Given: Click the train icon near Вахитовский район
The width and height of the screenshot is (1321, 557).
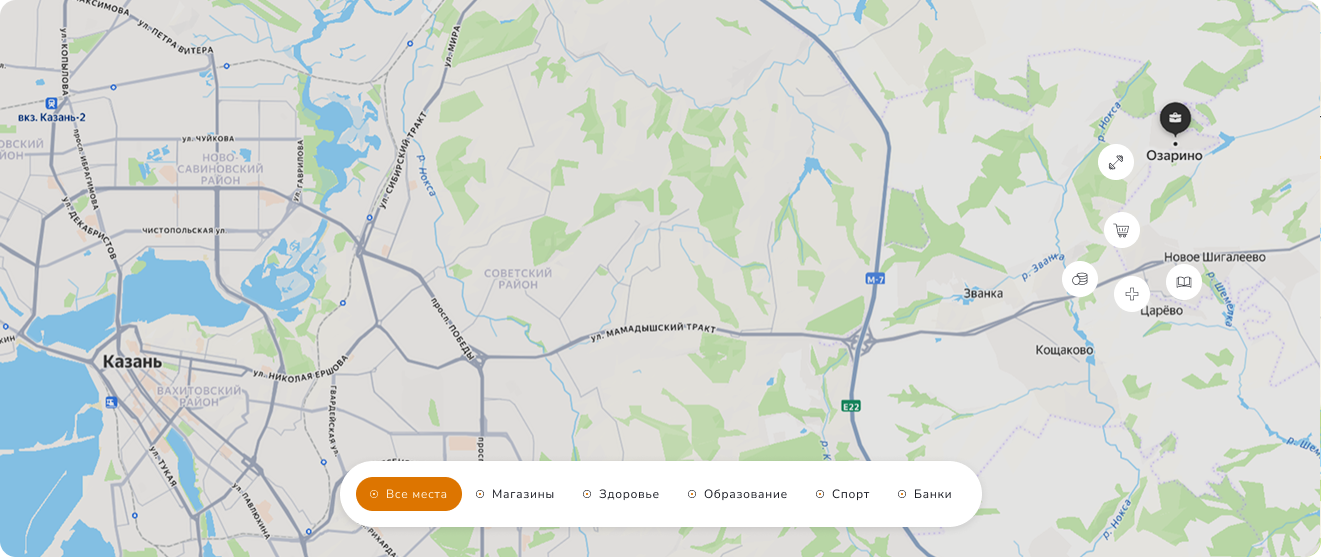Looking at the screenshot, I should [x=111, y=402].
